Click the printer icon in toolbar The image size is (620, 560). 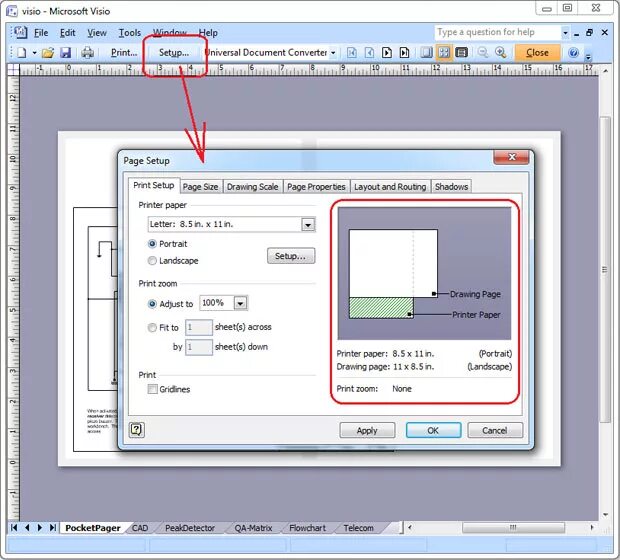pyautogui.click(x=87, y=53)
